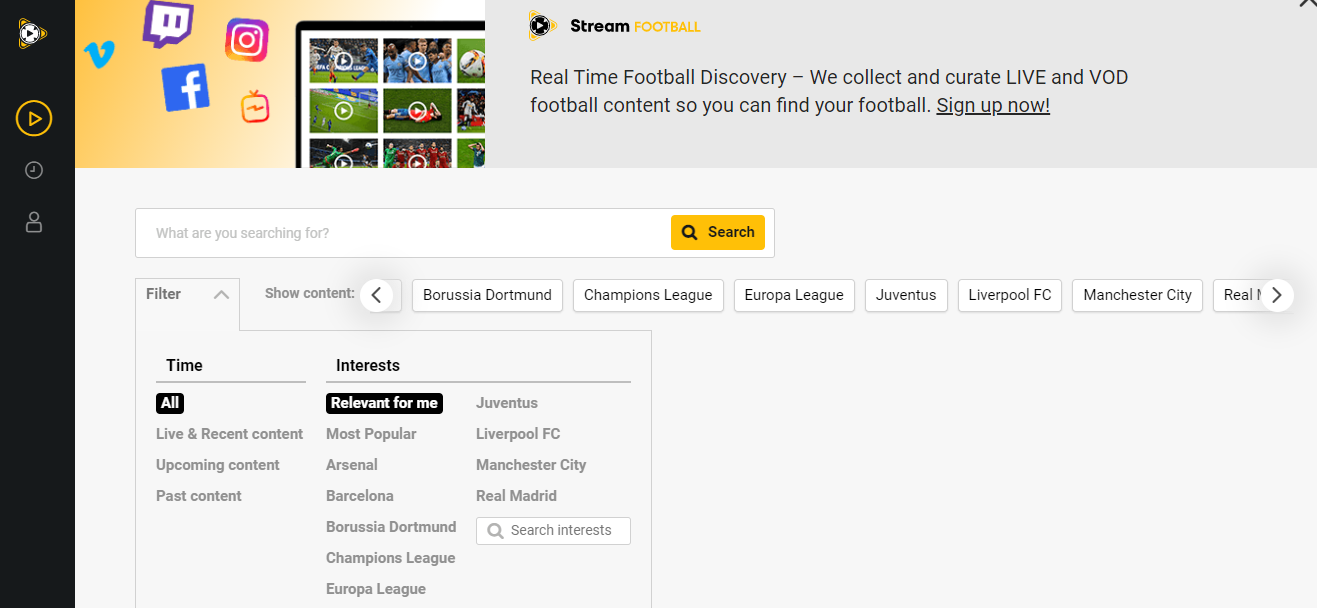Toggle Europa League in the Interests list
The width and height of the screenshot is (1317, 608).
click(376, 589)
